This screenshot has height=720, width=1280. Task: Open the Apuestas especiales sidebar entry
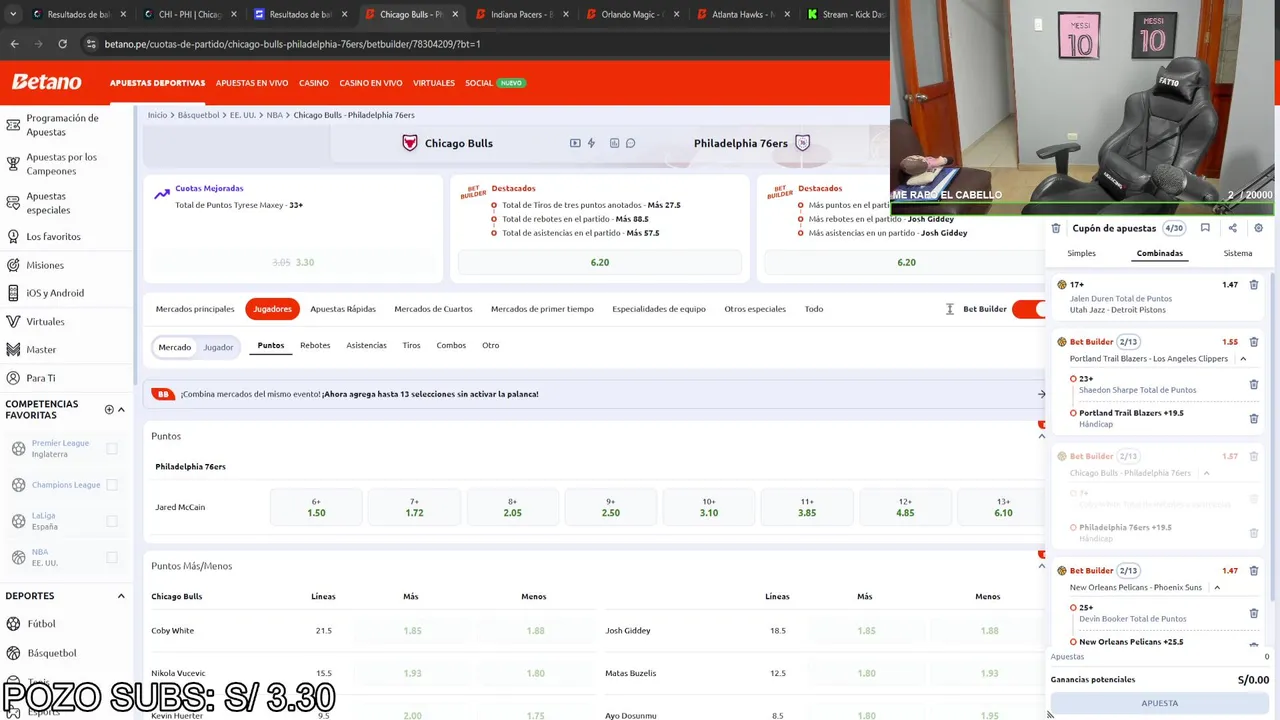(x=48, y=203)
